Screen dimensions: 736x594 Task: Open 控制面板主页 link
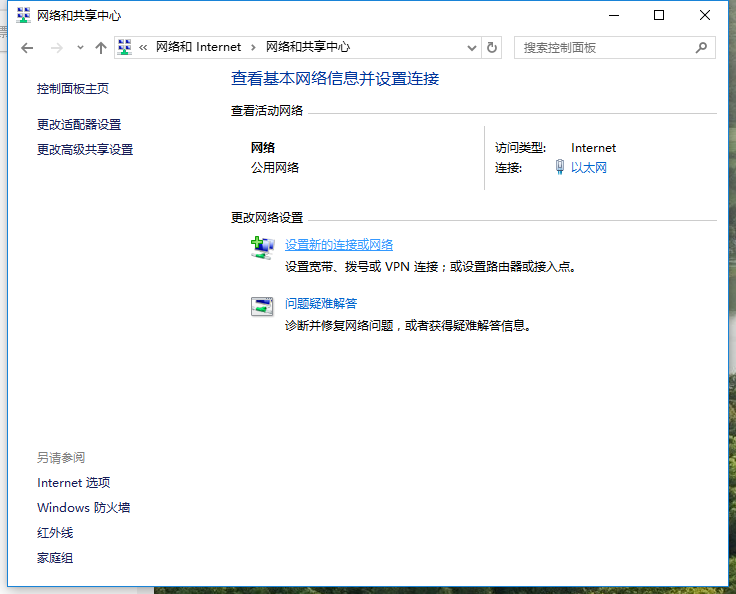coord(73,89)
